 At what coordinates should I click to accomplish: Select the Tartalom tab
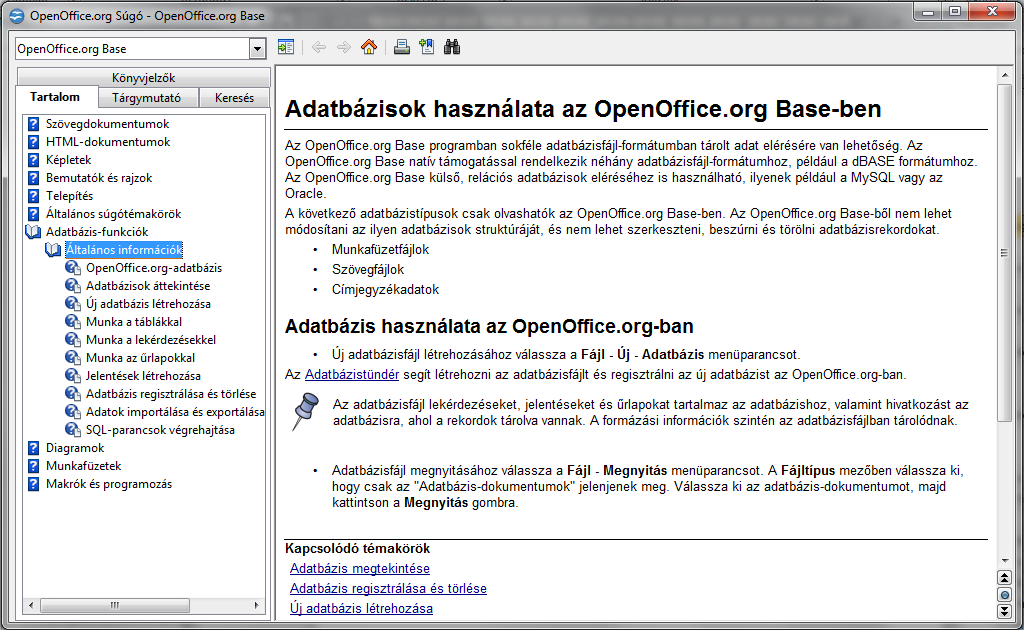[x=55, y=97]
